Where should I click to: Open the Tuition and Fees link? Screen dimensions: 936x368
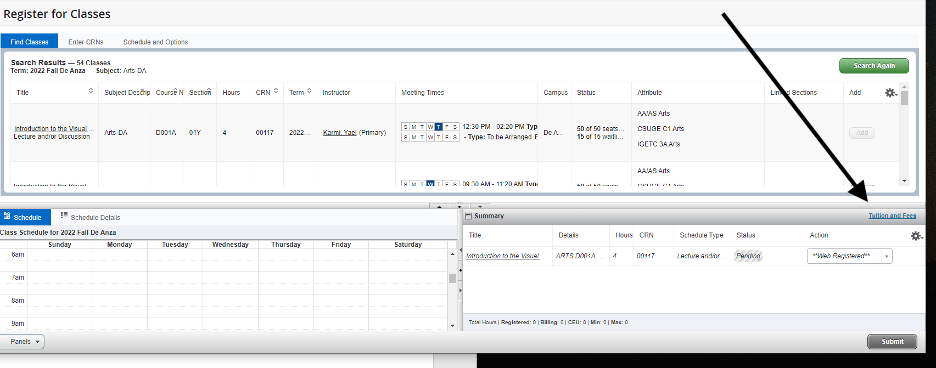pos(892,216)
